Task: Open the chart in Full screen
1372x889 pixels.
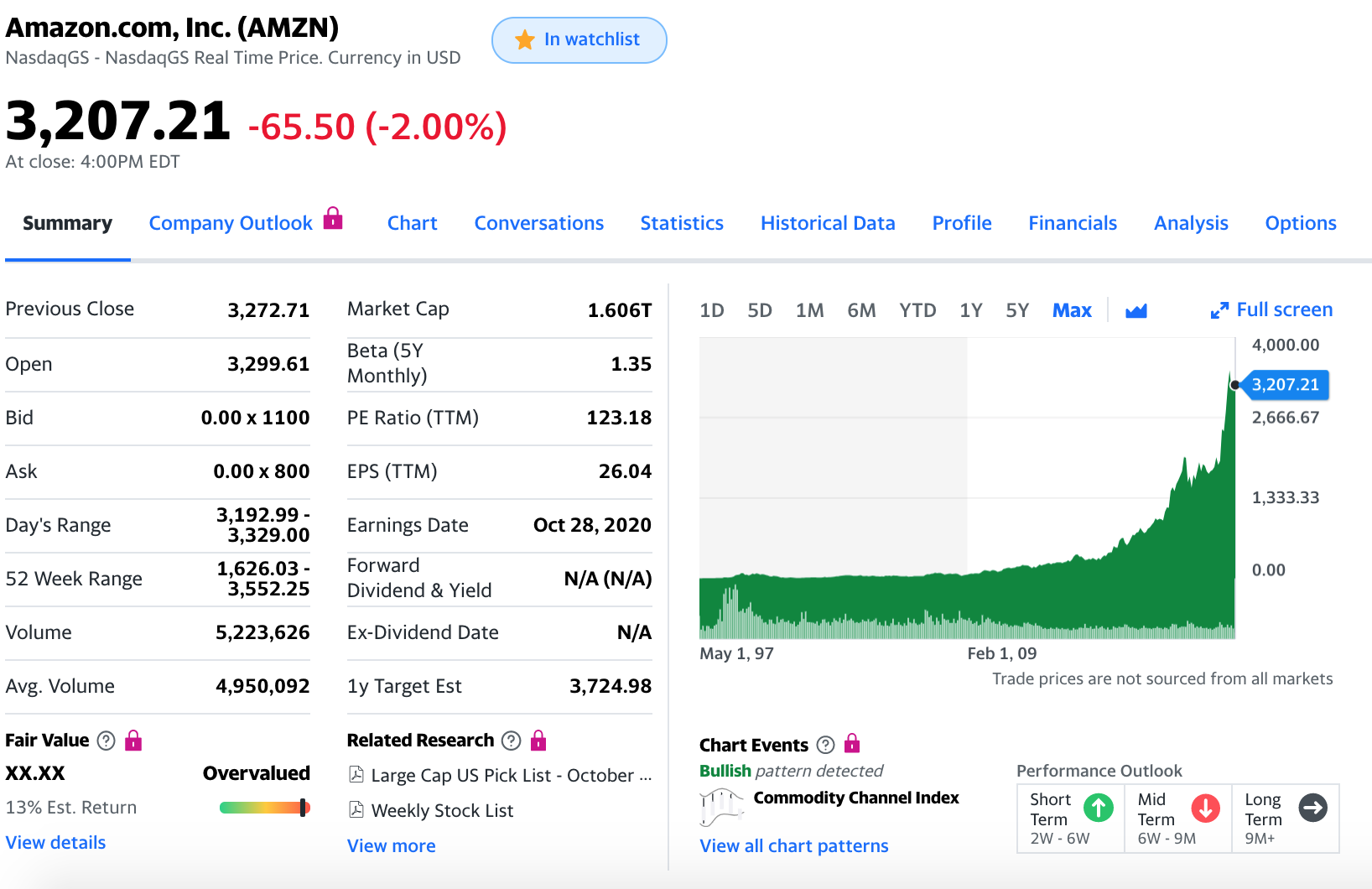Action: point(1271,309)
